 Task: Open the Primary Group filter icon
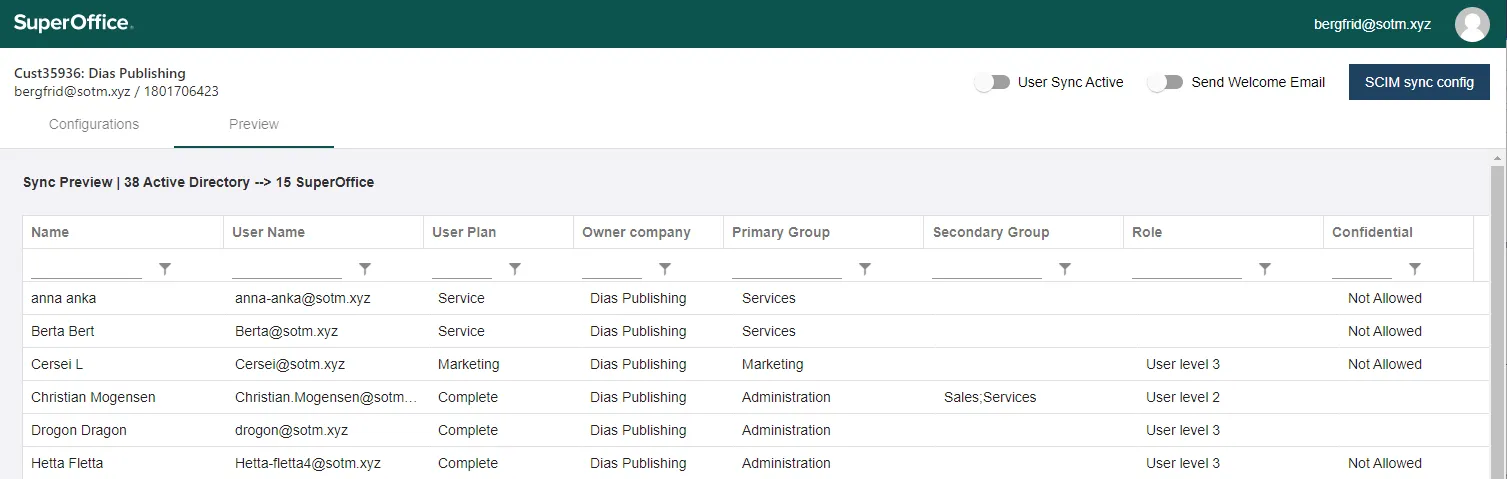point(865,268)
